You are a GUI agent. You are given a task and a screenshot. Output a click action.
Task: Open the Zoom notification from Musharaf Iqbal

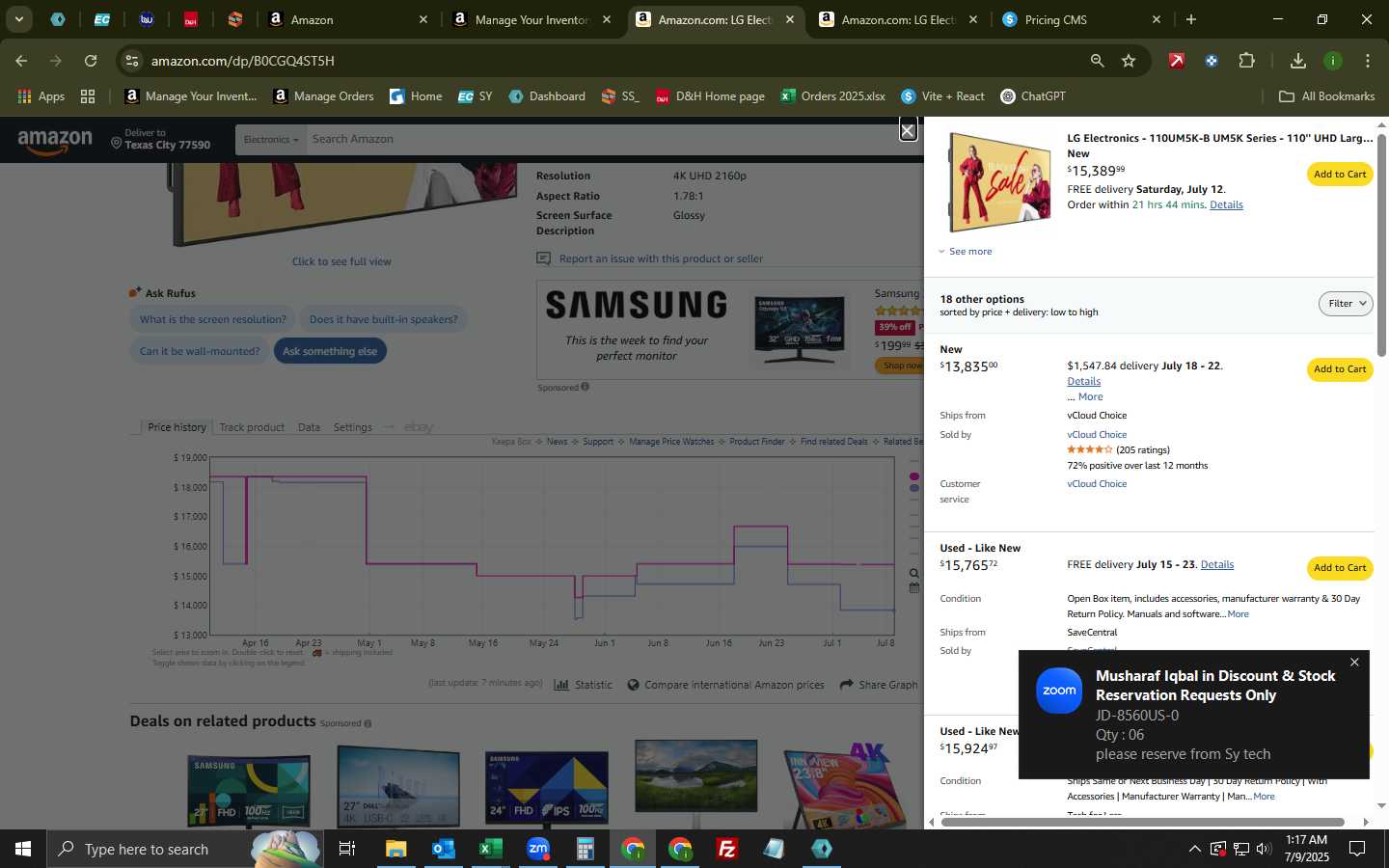tap(1194, 715)
